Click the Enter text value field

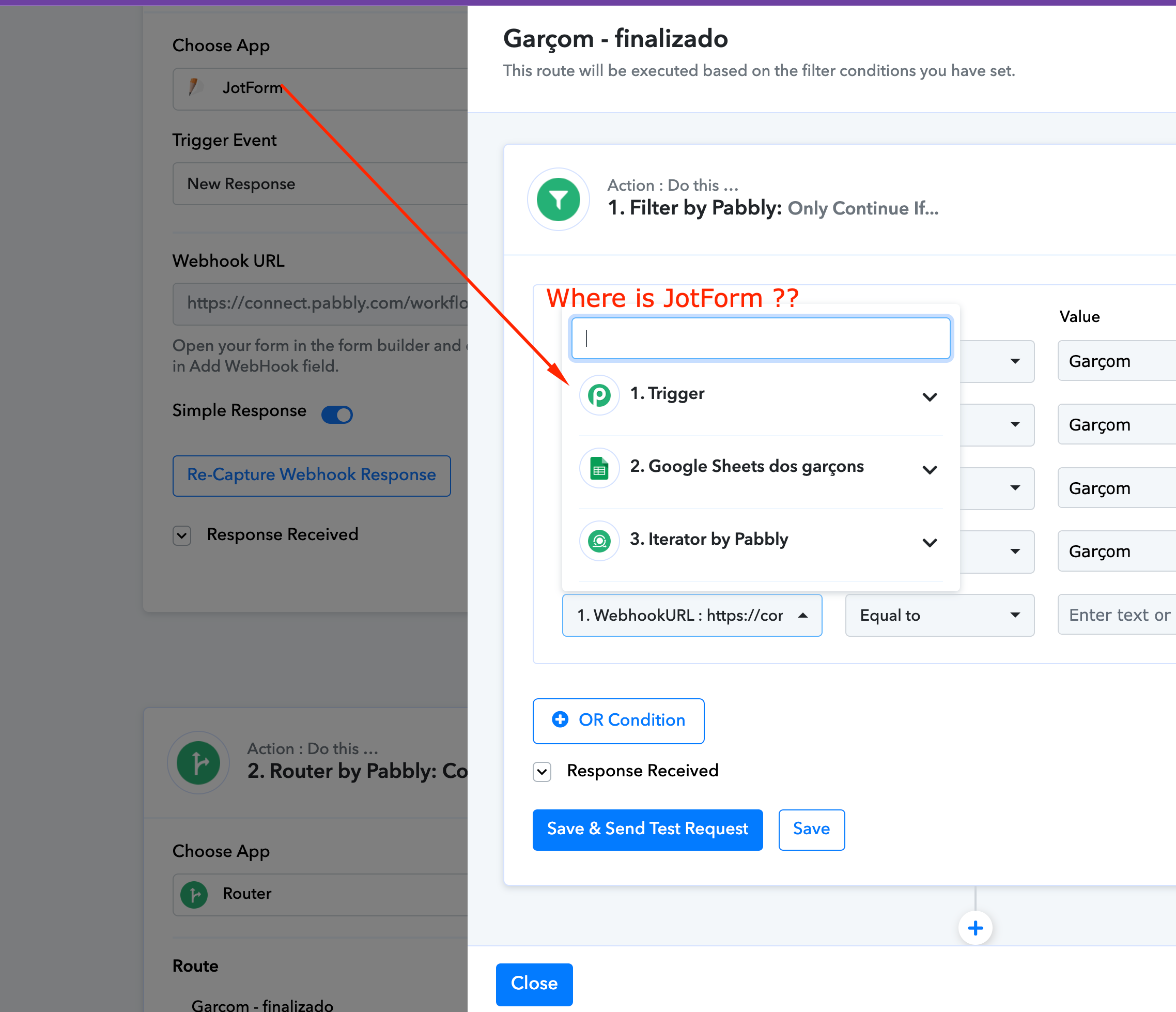(x=1117, y=615)
